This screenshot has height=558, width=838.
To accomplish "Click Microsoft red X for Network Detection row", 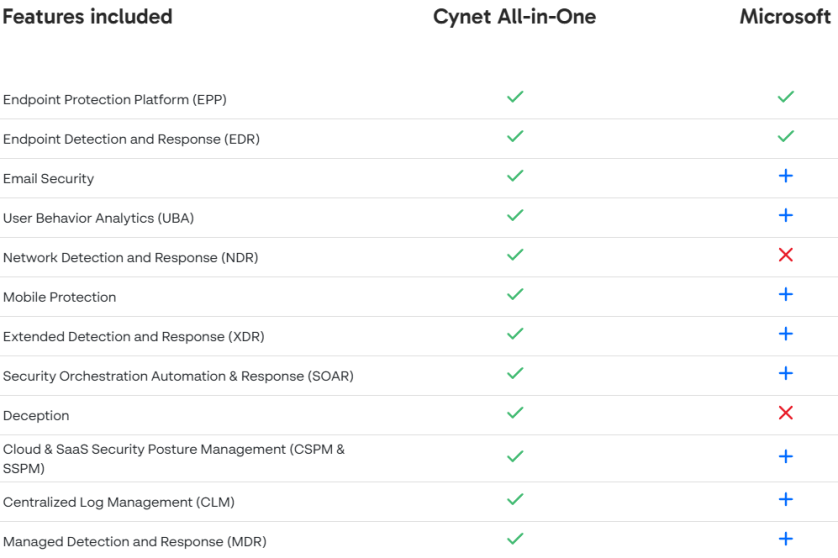I will pos(785,255).
